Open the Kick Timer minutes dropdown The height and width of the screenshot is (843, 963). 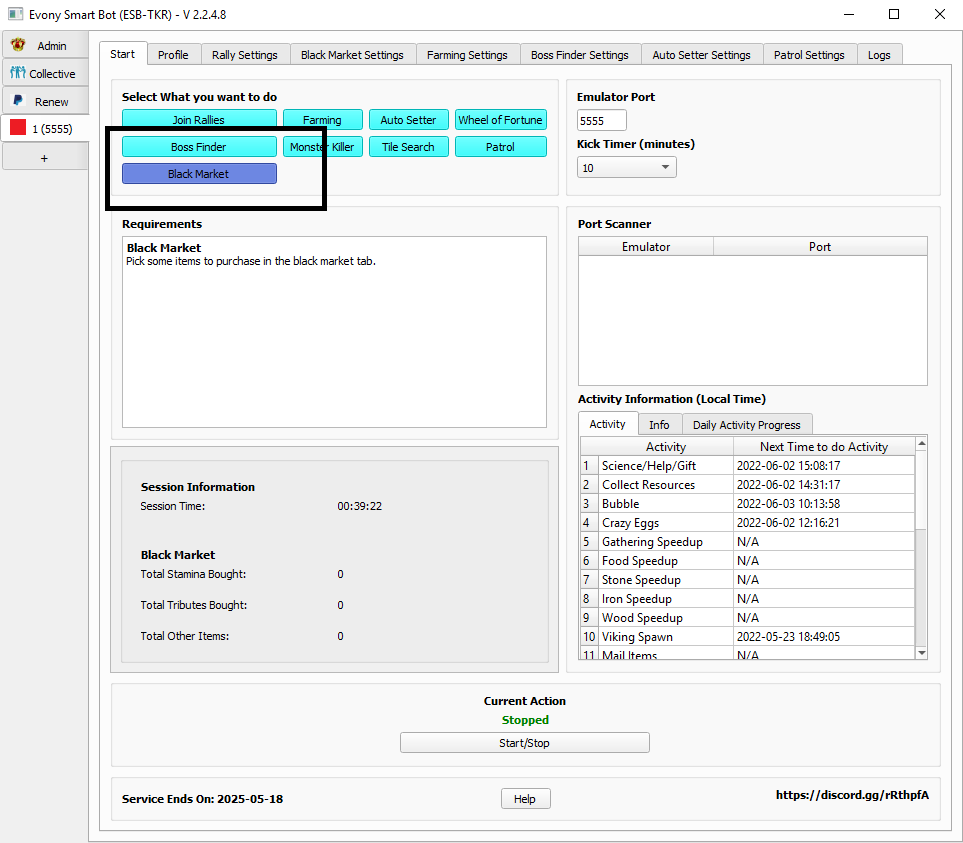[626, 168]
